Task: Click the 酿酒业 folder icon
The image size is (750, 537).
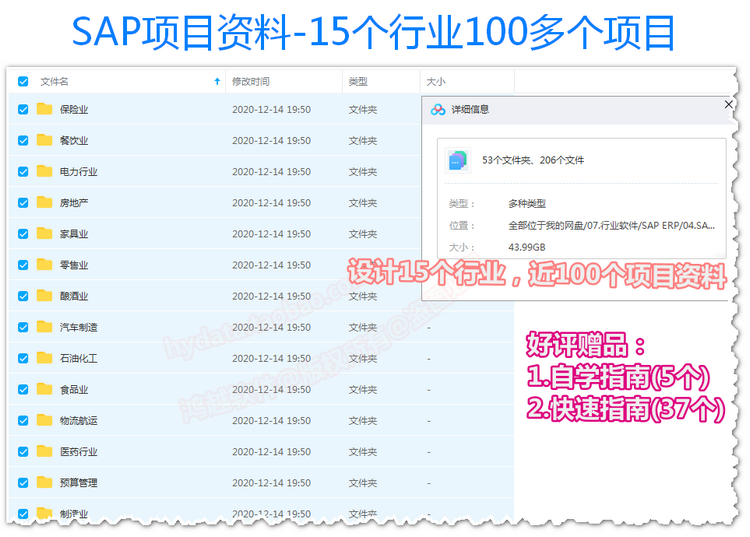Action: click(44, 296)
